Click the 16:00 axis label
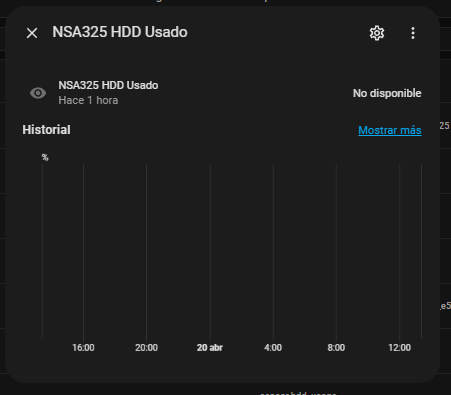The width and height of the screenshot is (451, 395). click(x=83, y=348)
